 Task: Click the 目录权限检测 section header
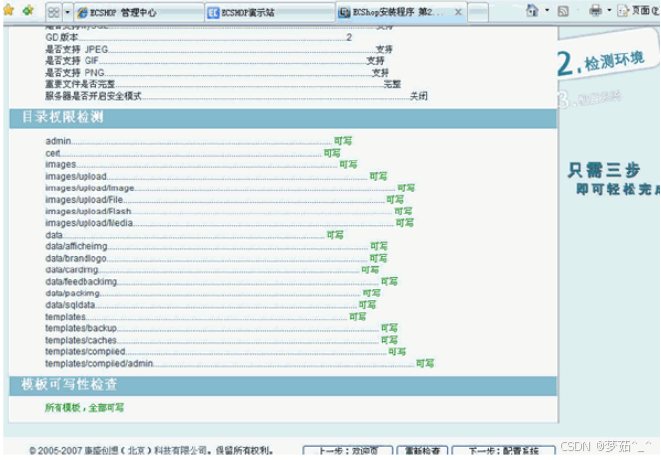pos(62,117)
